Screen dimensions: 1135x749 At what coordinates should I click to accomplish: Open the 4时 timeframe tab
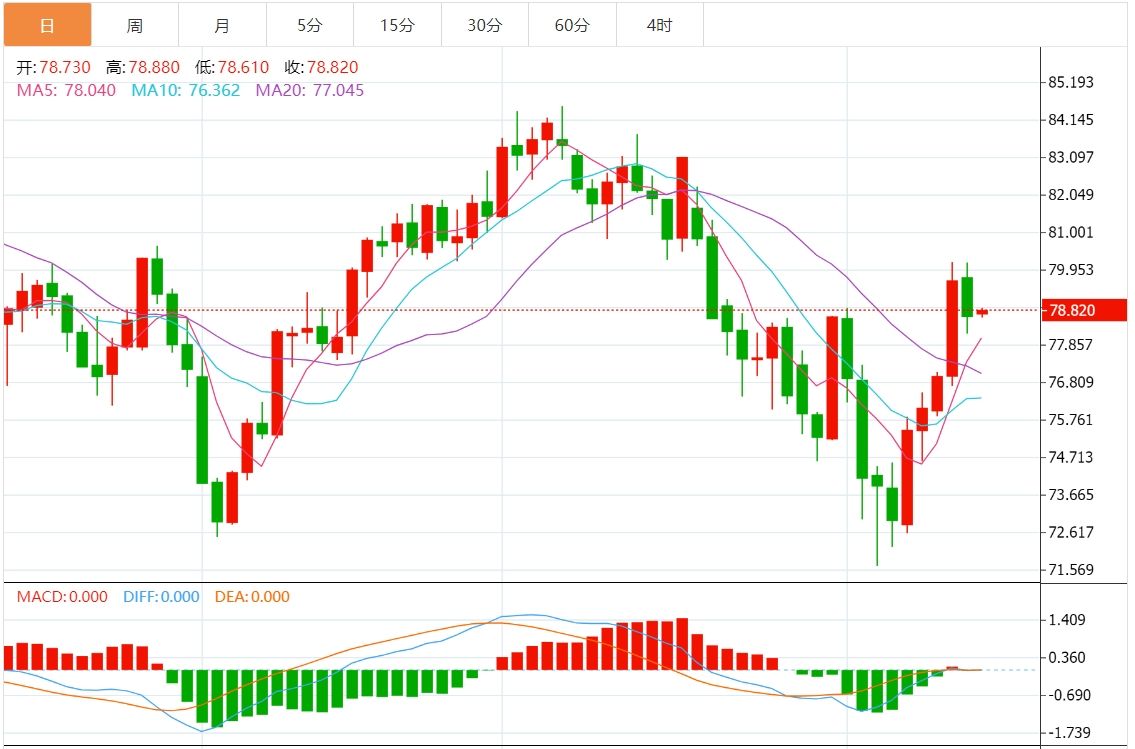pos(659,25)
